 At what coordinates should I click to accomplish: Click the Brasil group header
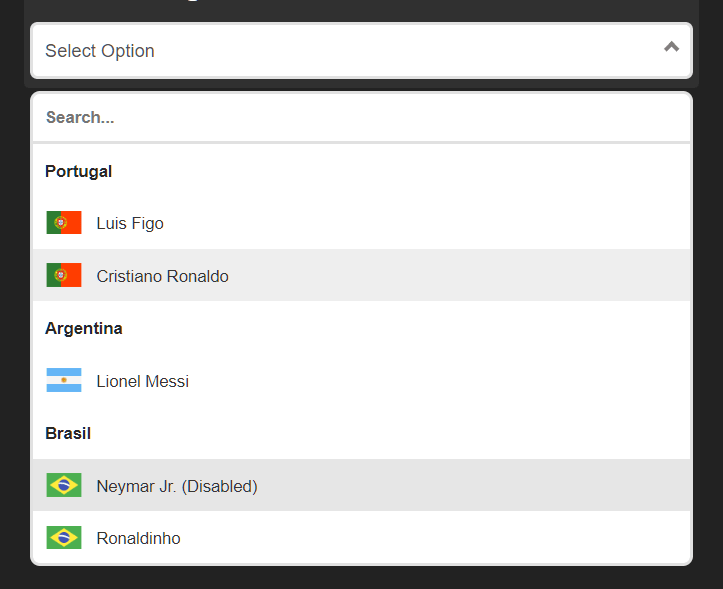(68, 433)
